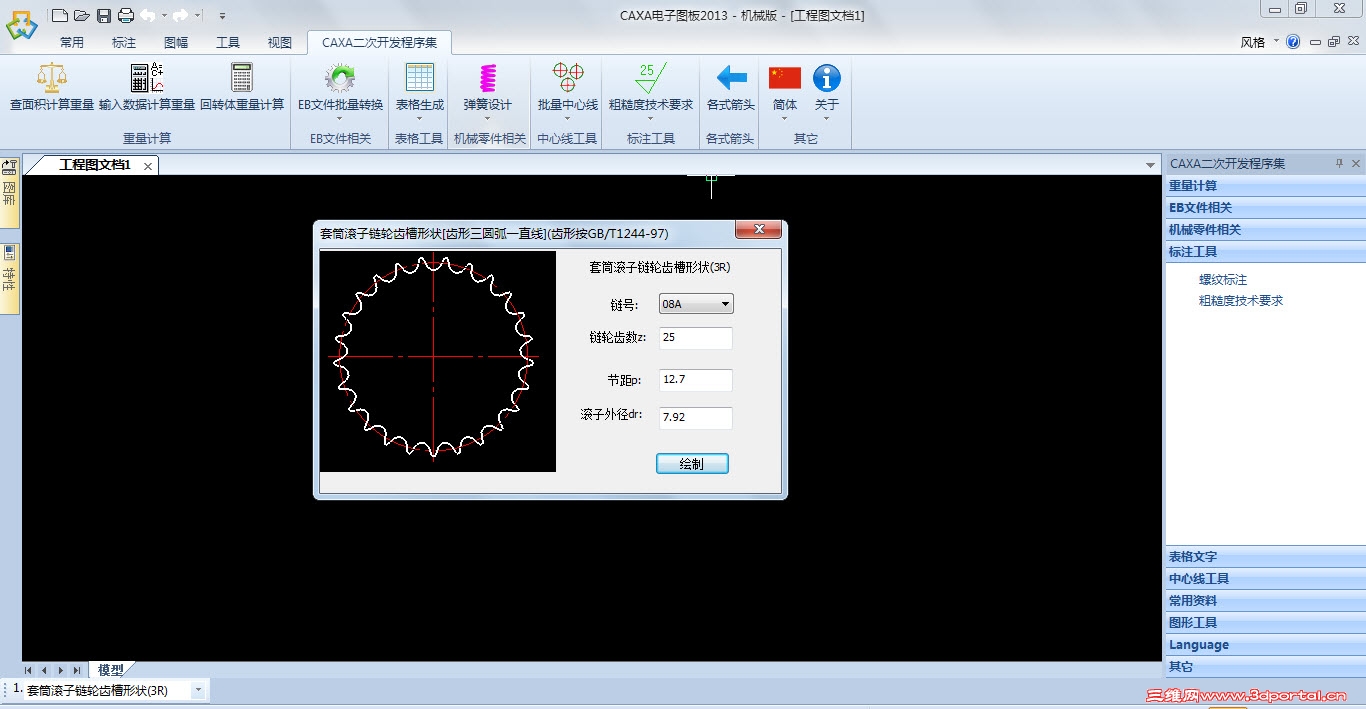Click the 弹簧设计 spring icon
The image size is (1366, 709).
[487, 78]
